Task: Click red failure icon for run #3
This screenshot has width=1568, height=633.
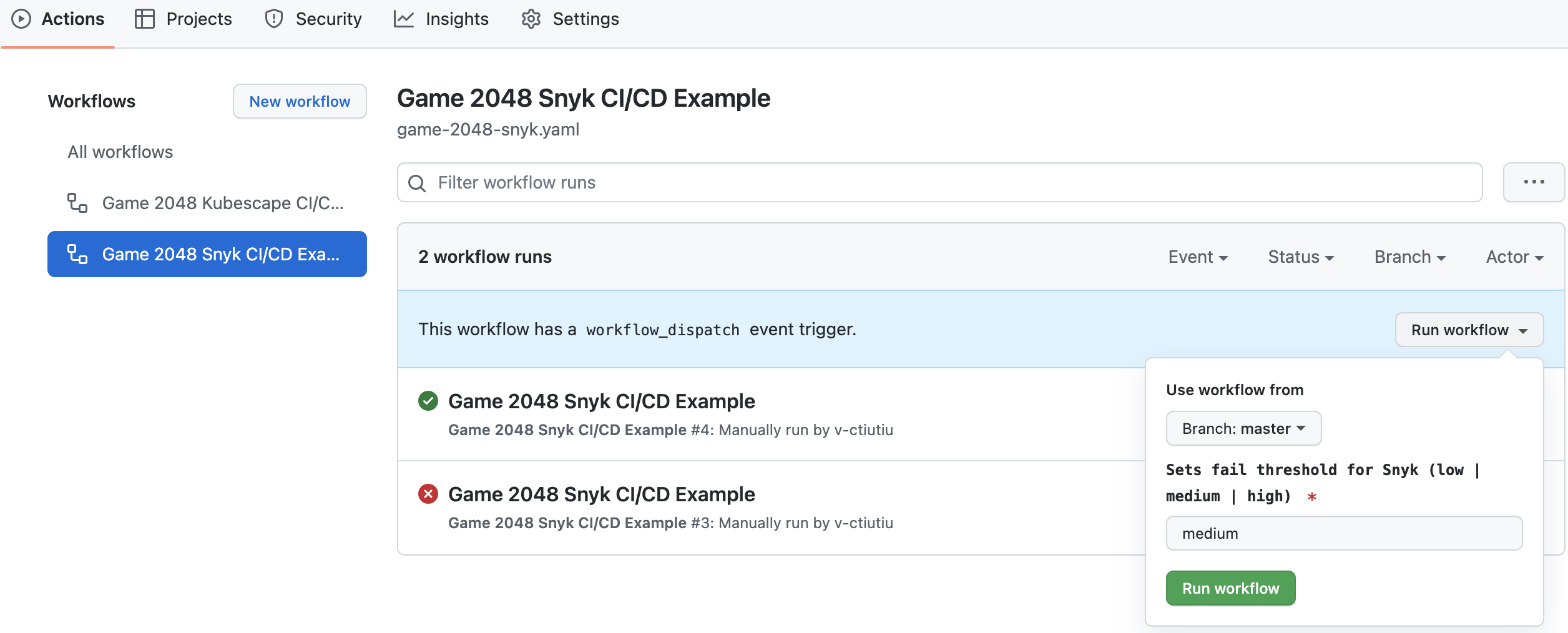Action: [x=428, y=494]
